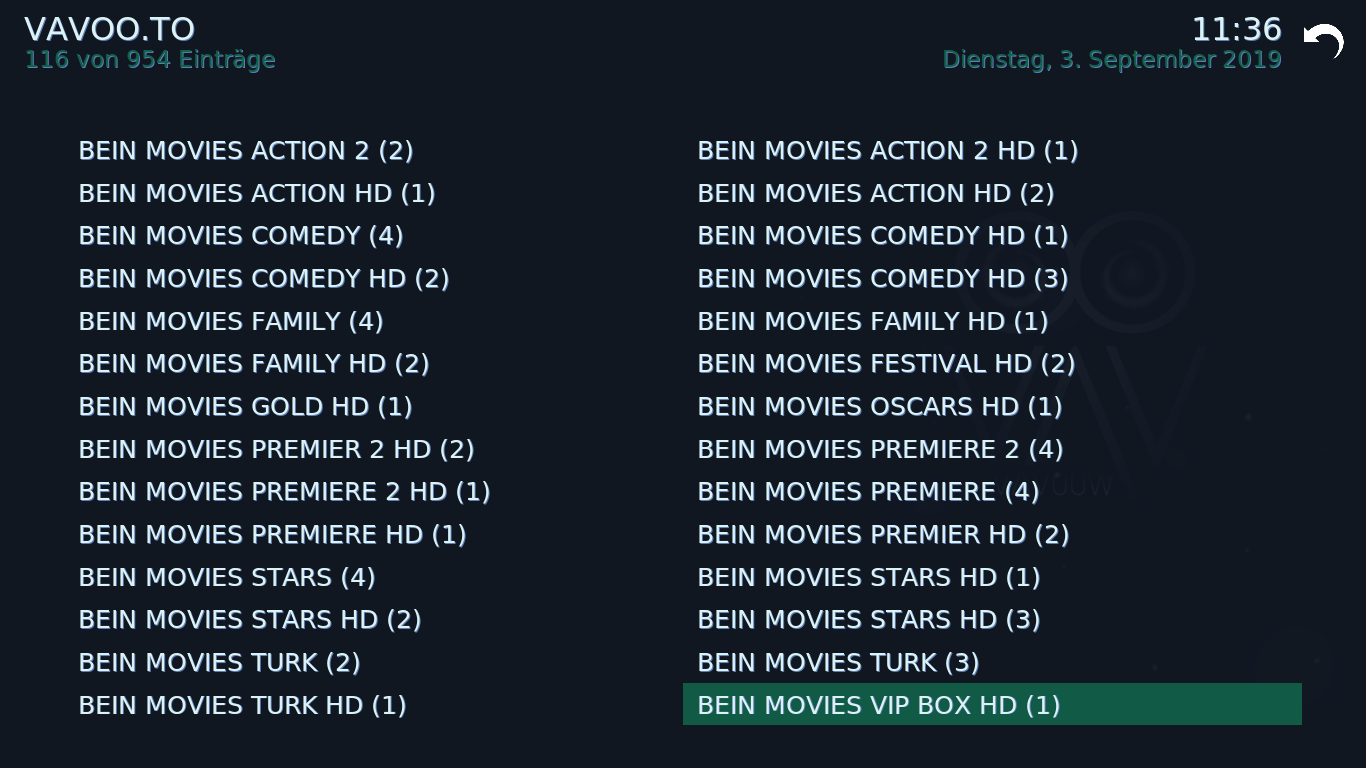Choose BEIN MOVIES COMEDY HD (3)

tap(992, 279)
